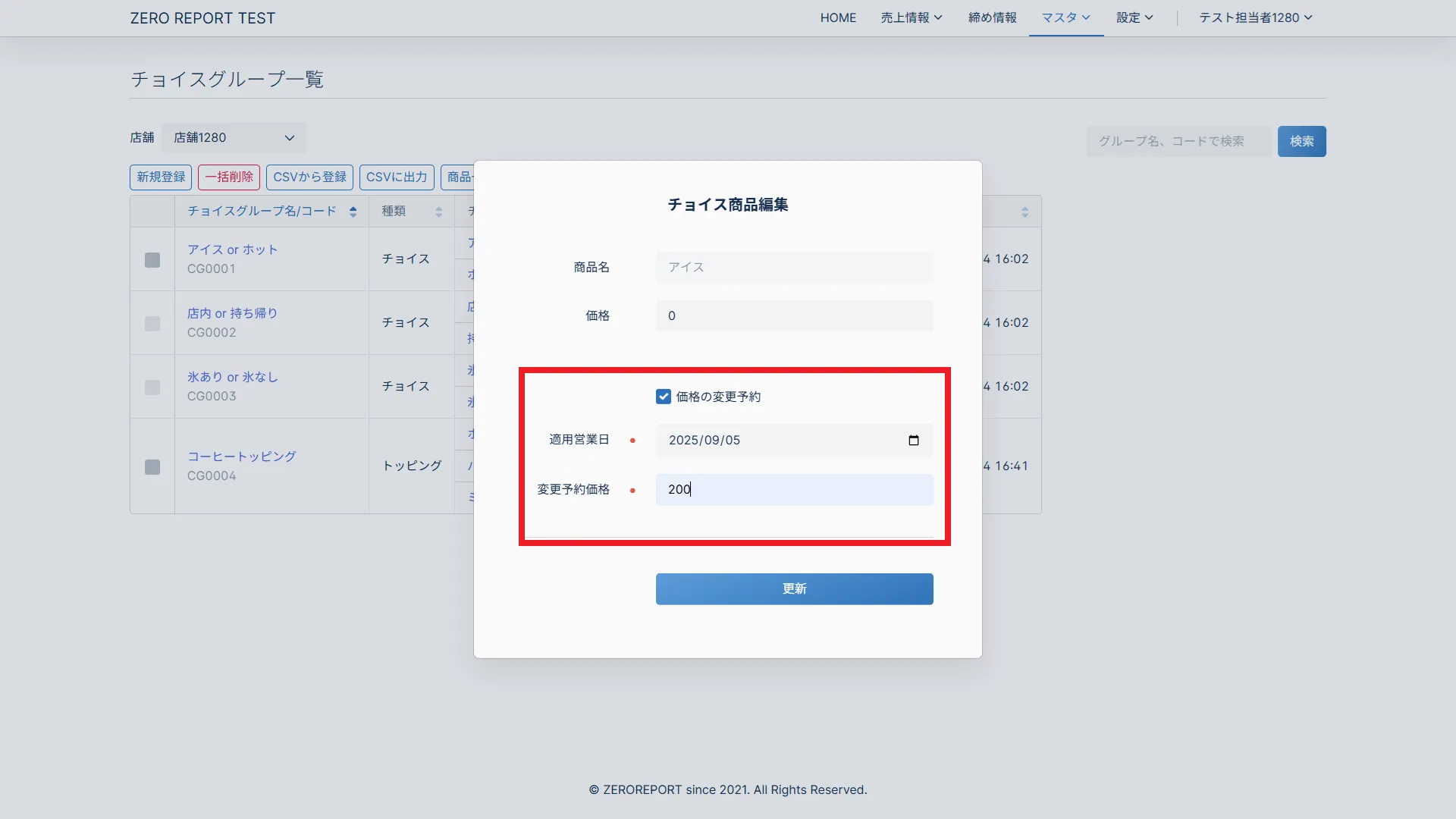Open the 設定 menu
The width and height of the screenshot is (1456, 819).
1134,17
